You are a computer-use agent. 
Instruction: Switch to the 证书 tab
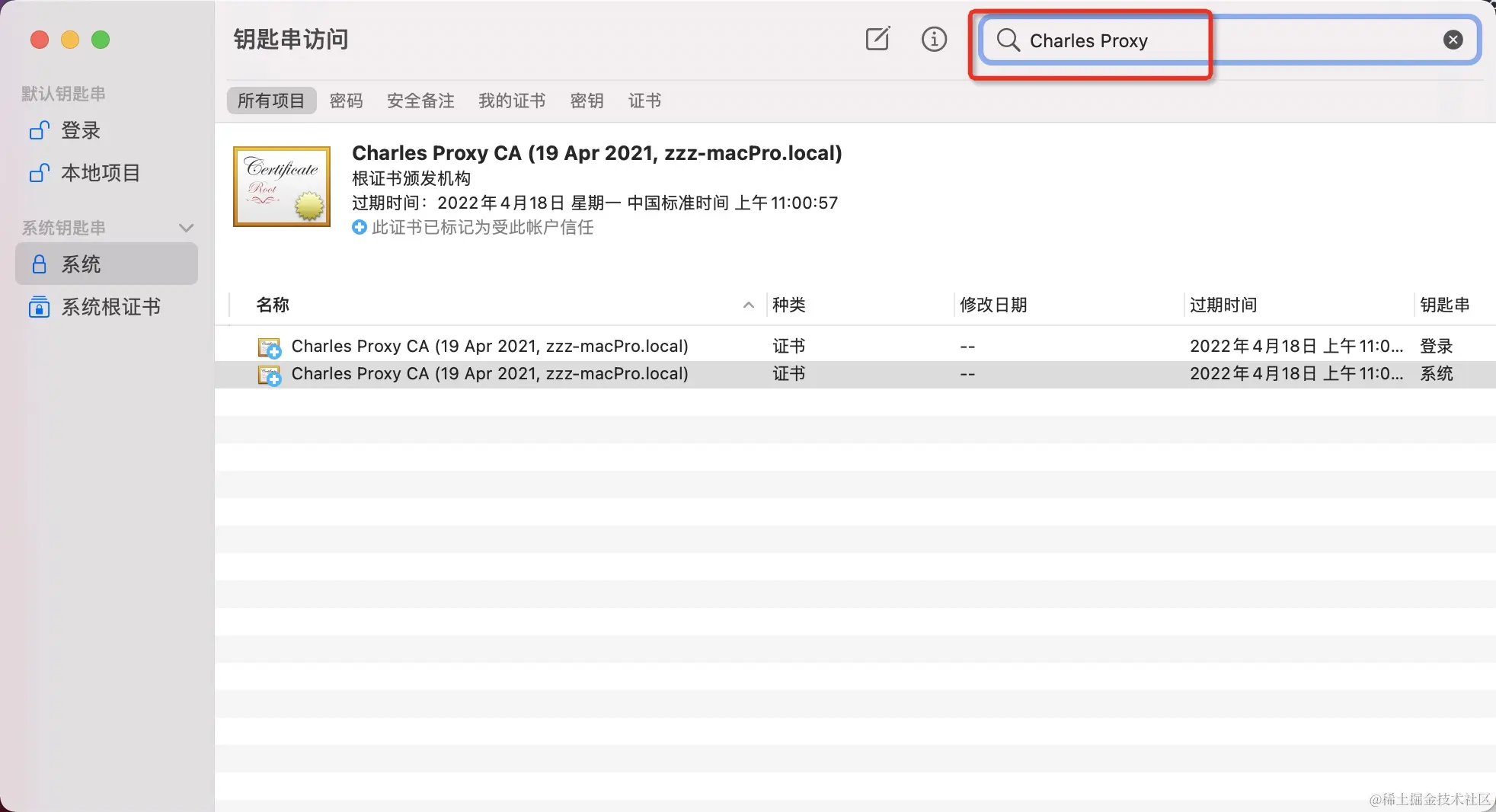(x=644, y=101)
